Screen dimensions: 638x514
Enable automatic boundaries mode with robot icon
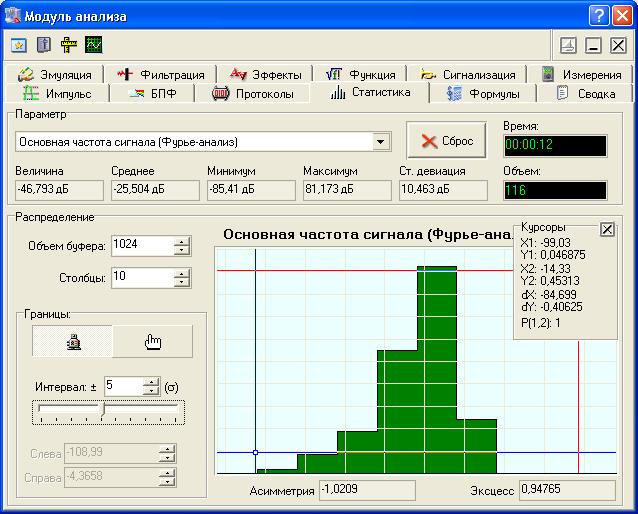coord(73,342)
